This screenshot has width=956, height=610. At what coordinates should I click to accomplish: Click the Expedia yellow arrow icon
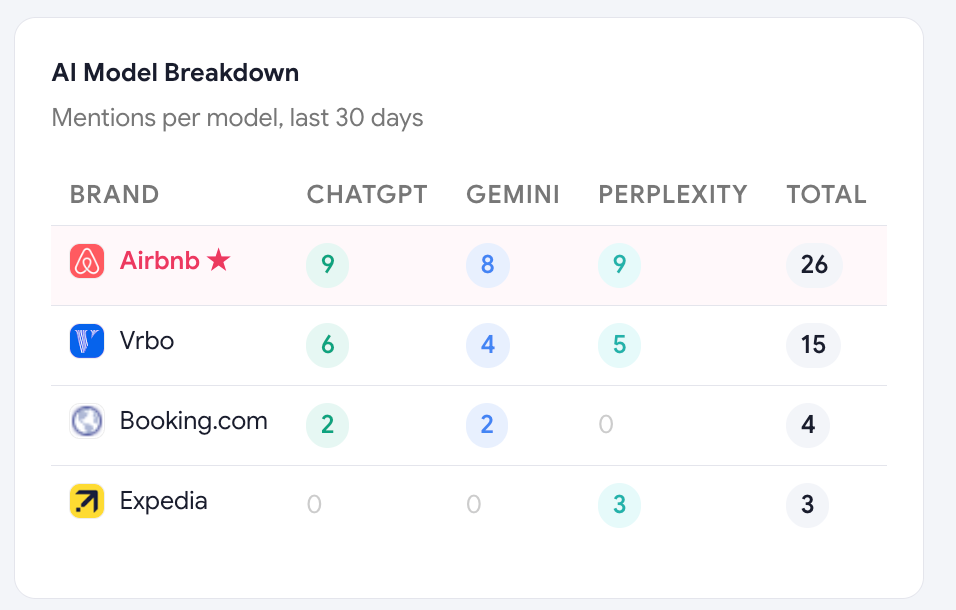(87, 501)
